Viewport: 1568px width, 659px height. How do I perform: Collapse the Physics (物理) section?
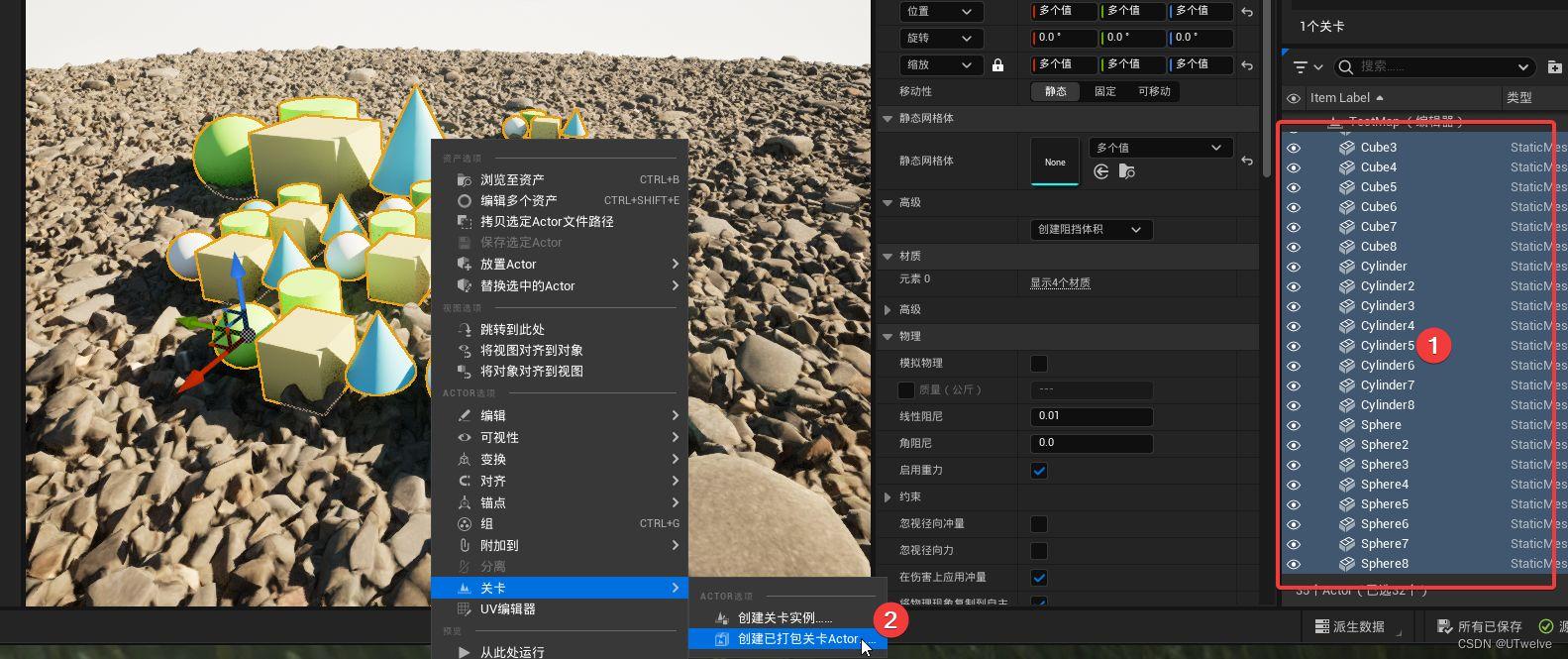coord(888,336)
